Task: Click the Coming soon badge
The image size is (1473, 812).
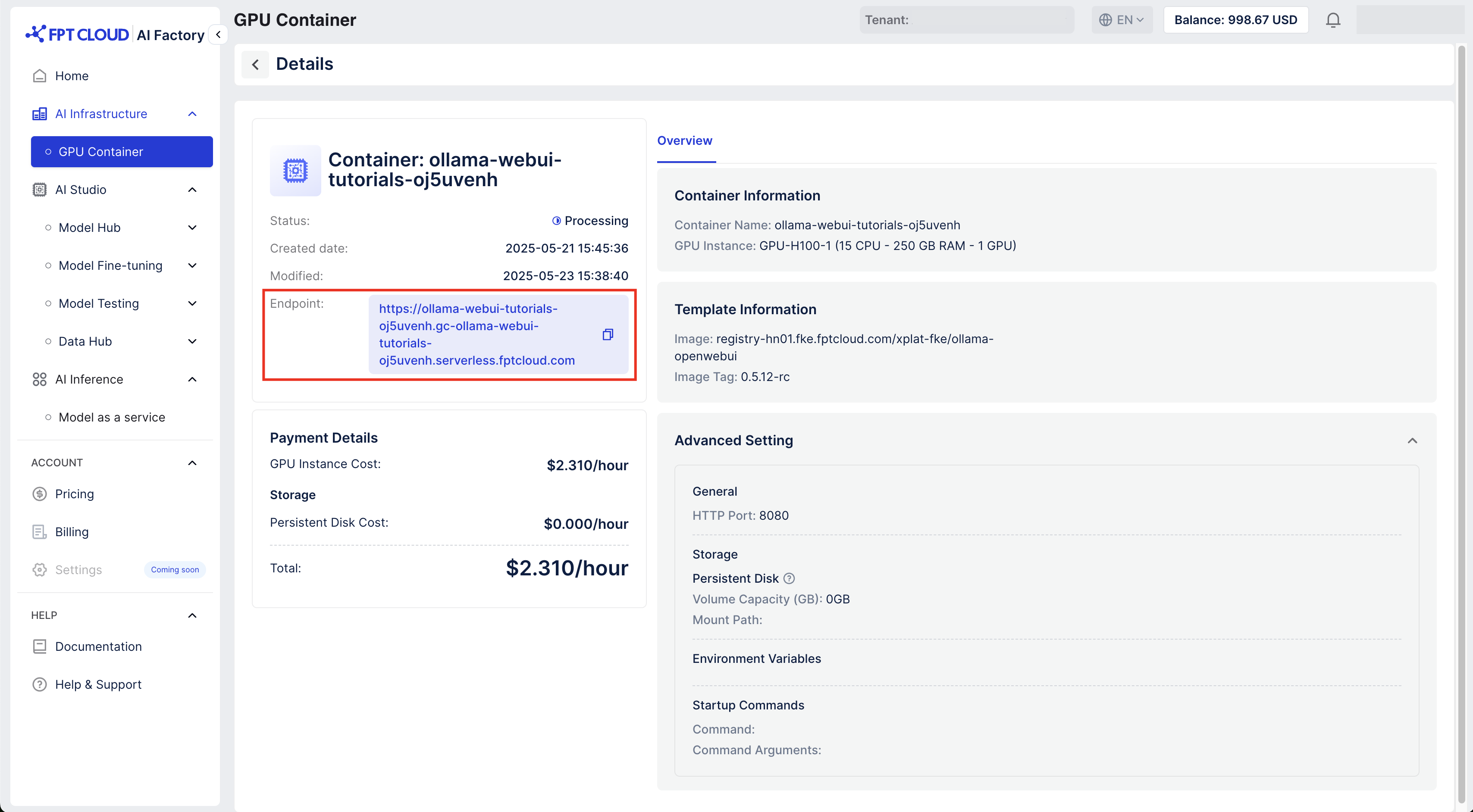Action: tap(175, 570)
